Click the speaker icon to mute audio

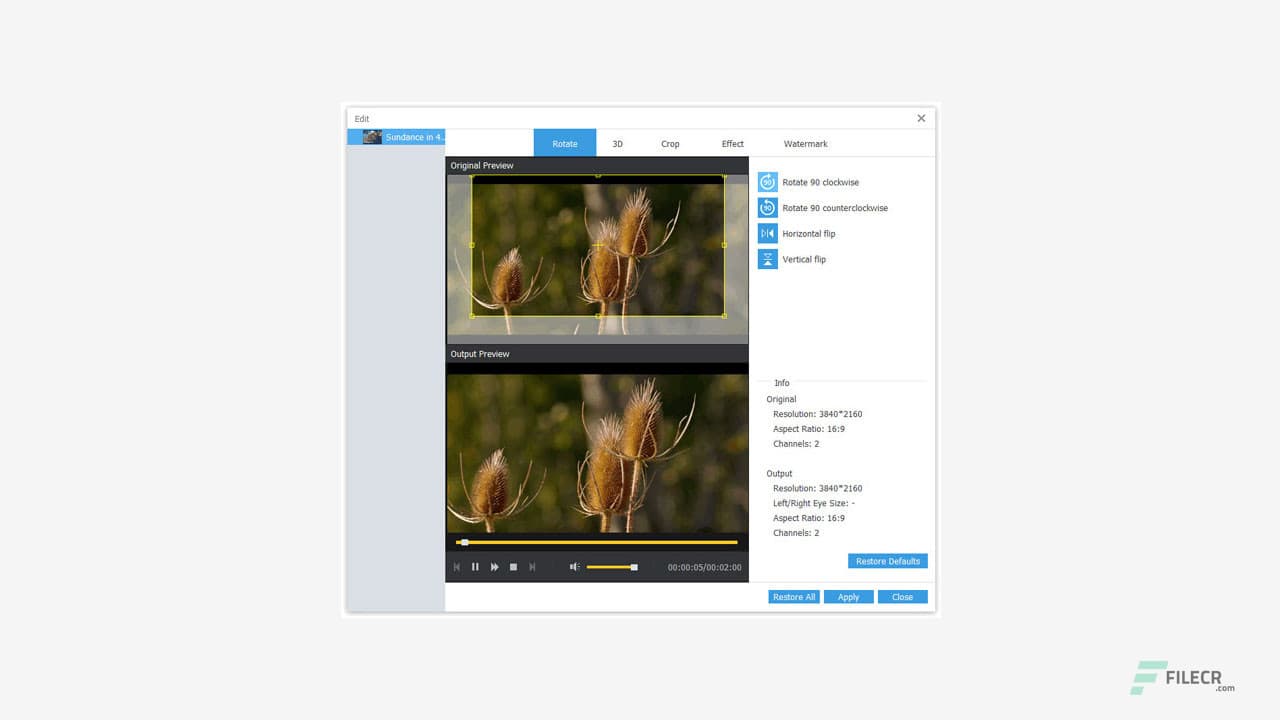click(x=574, y=566)
